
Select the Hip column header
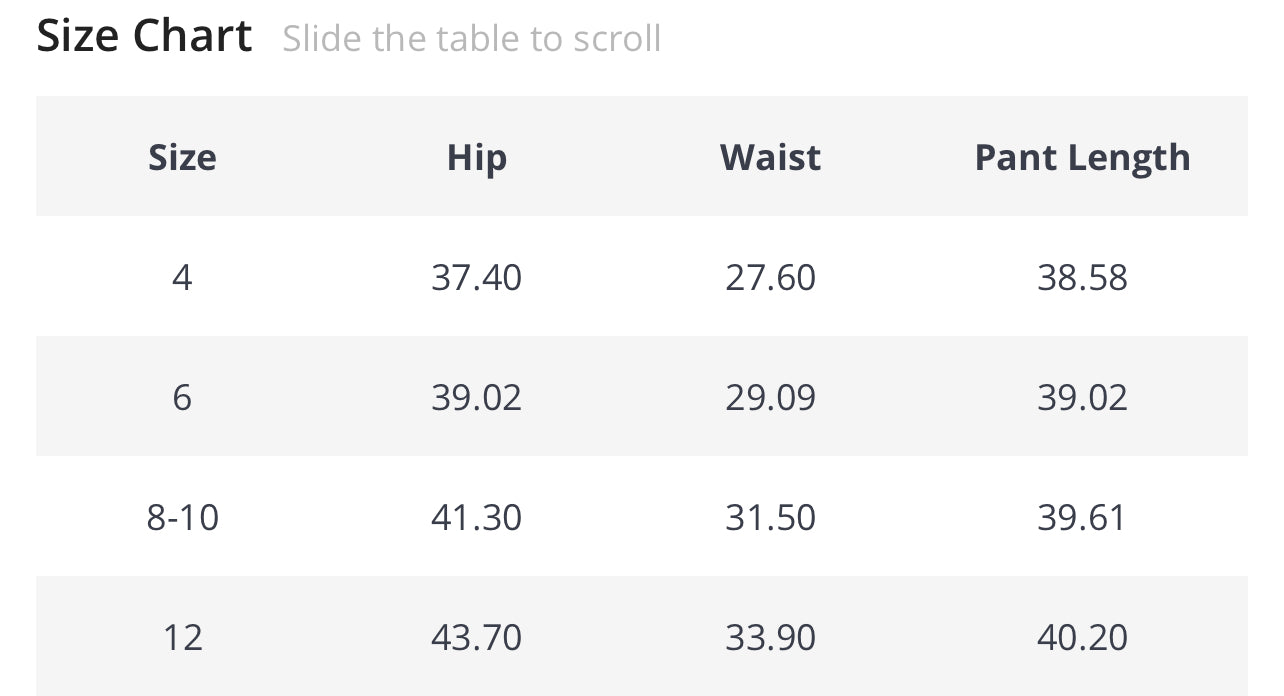tap(476, 157)
